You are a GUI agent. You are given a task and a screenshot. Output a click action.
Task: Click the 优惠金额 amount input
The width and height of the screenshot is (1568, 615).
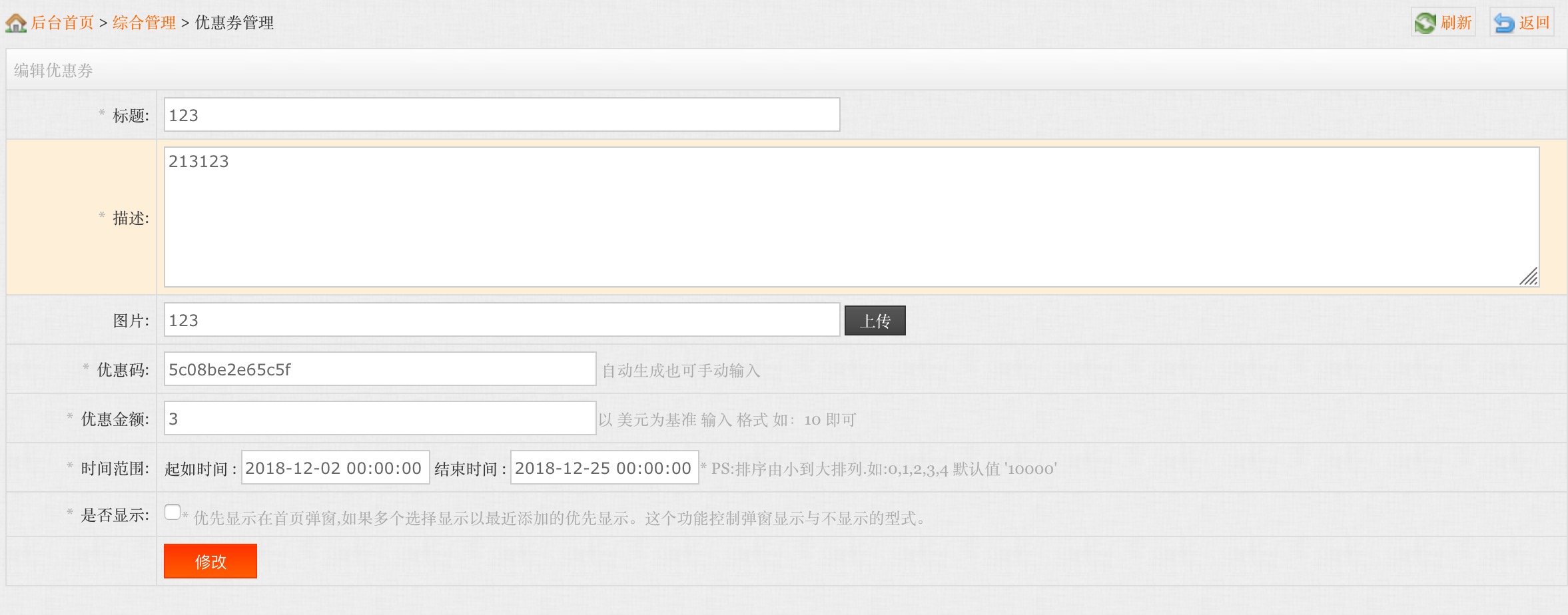(x=380, y=419)
